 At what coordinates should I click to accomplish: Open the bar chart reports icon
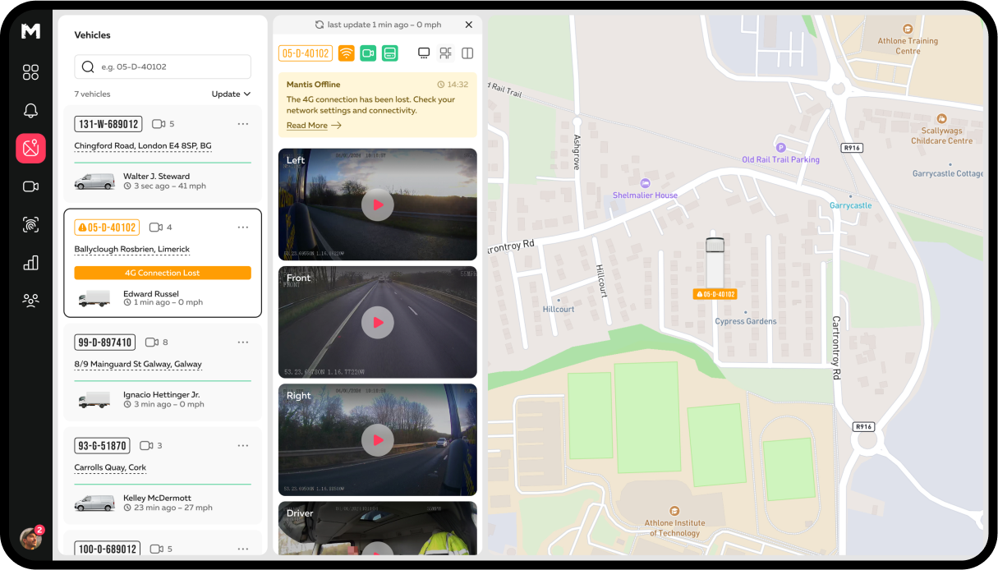coord(31,263)
